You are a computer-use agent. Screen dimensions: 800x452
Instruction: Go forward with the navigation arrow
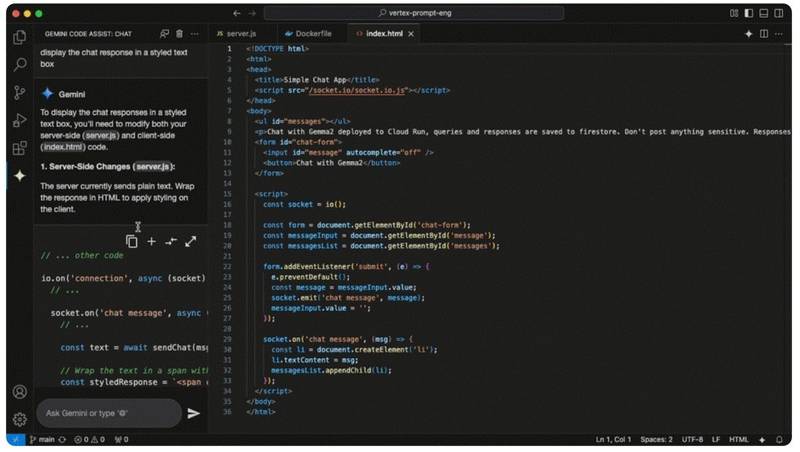tap(252, 13)
